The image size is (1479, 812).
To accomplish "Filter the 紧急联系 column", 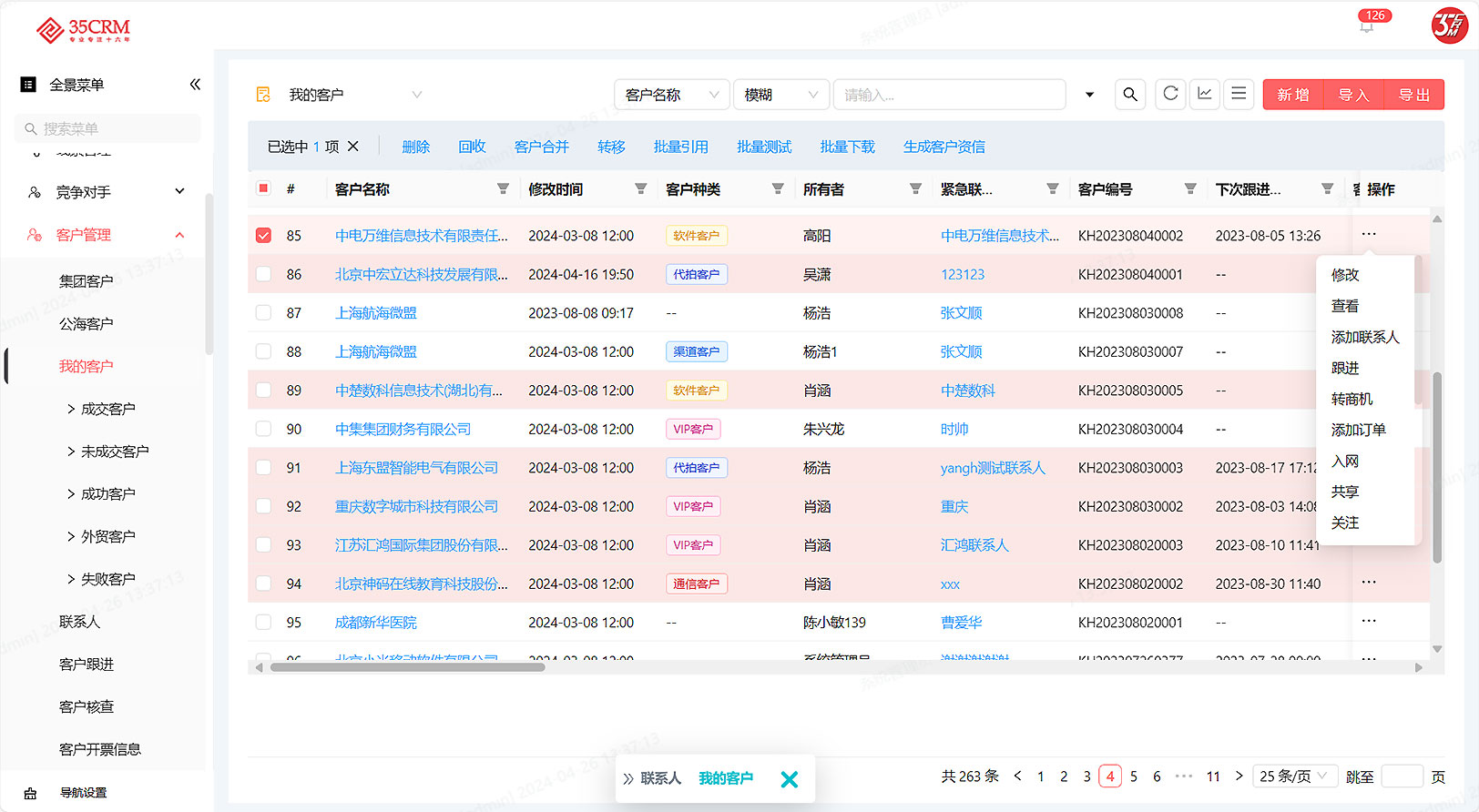I will point(1053,189).
